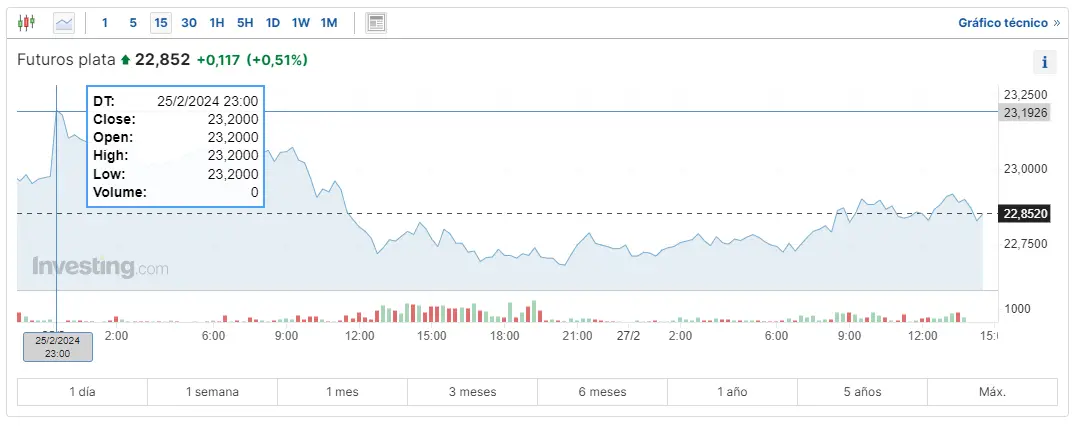Switch to the 1D interval
Viewport: 1075px width, 426px height.
click(273, 22)
